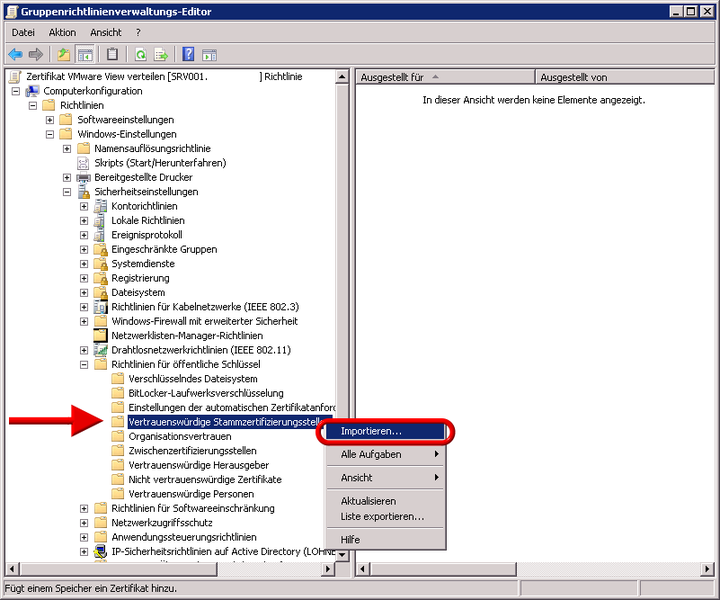Open the Alle Aufgaben submenu

pyautogui.click(x=372, y=455)
